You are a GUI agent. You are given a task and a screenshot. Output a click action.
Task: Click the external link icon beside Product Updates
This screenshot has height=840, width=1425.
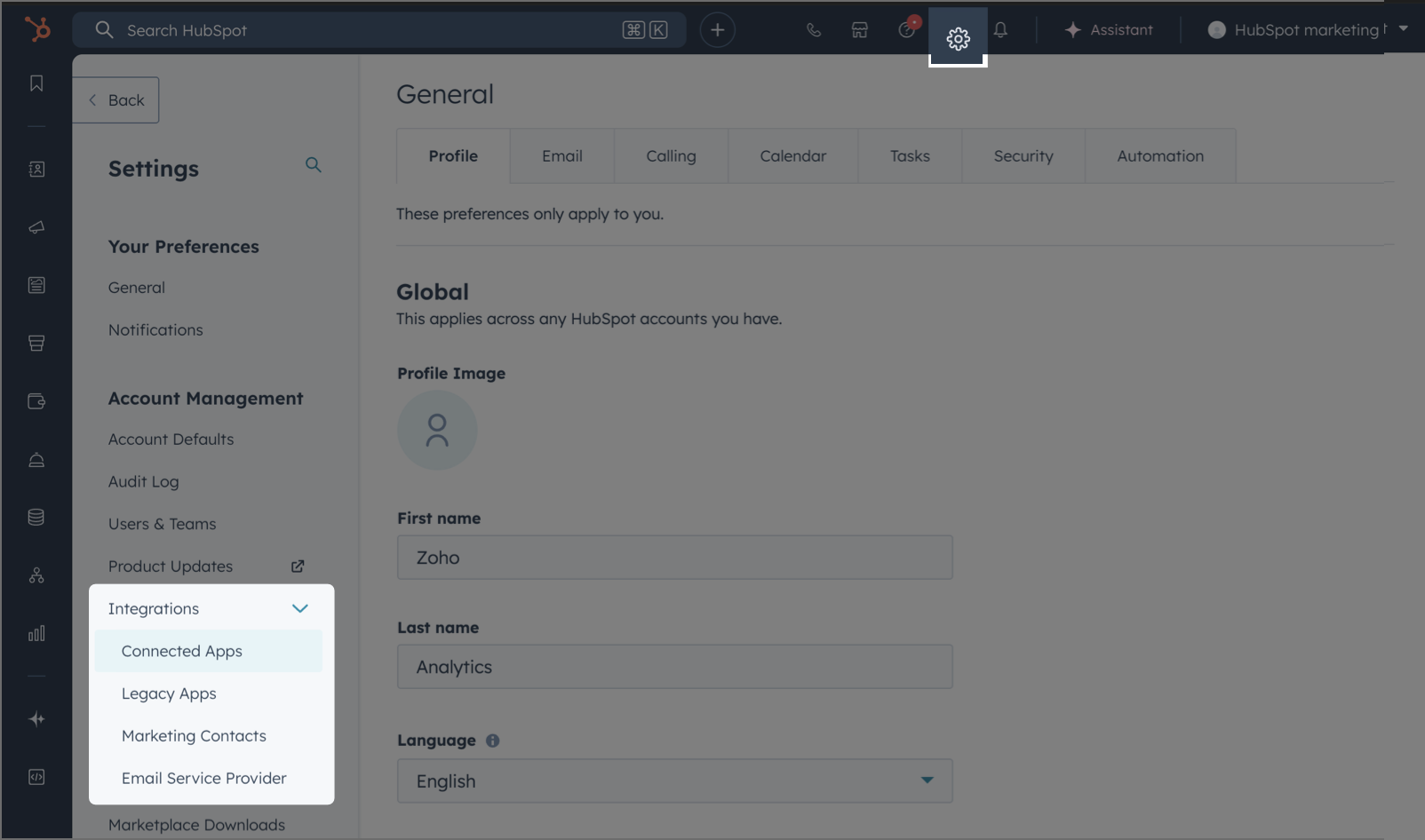(298, 567)
